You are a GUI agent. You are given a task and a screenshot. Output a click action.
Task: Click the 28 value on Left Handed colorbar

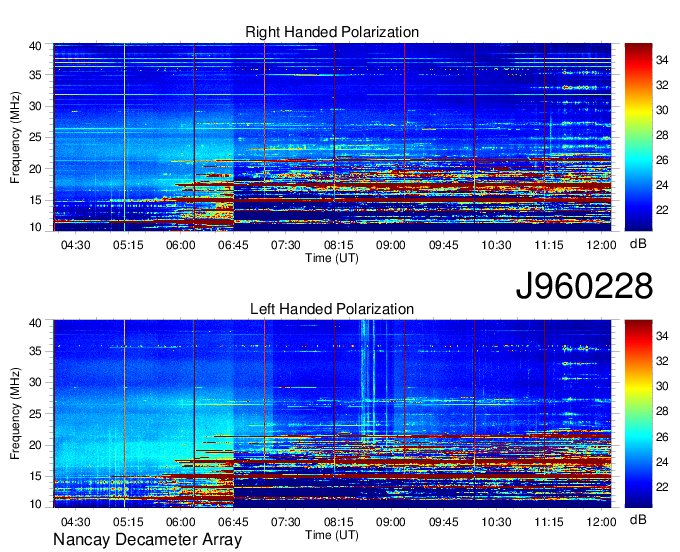click(662, 412)
